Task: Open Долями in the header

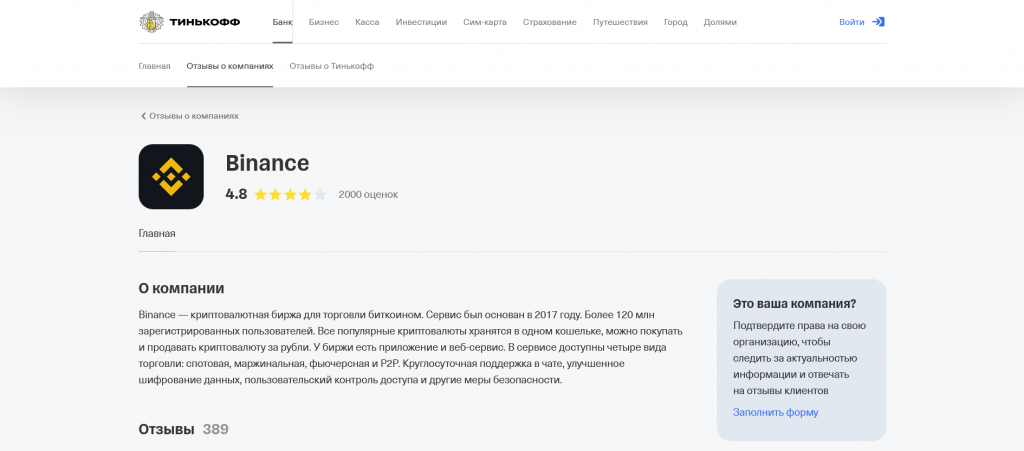Action: [x=720, y=21]
